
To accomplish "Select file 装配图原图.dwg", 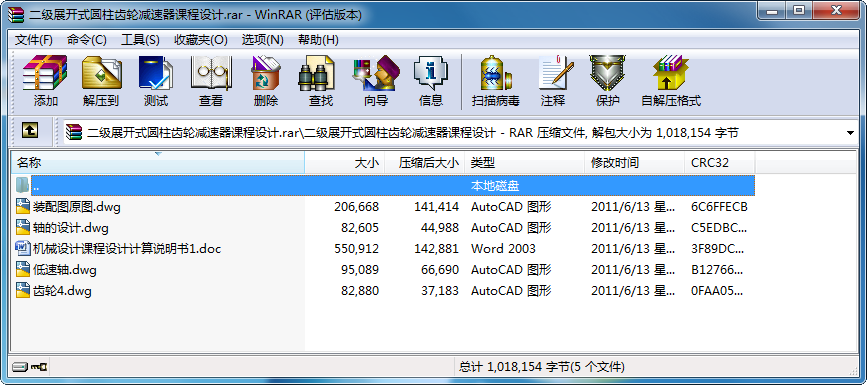I will 76,207.
